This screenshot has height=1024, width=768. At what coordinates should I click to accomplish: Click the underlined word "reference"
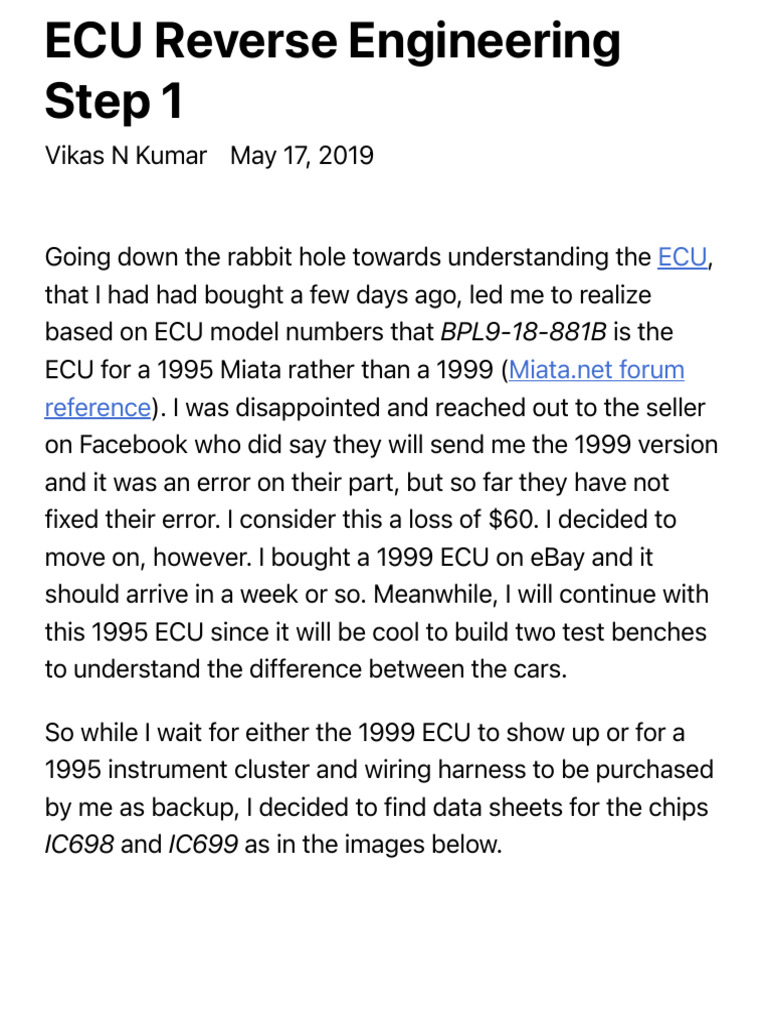click(x=97, y=408)
